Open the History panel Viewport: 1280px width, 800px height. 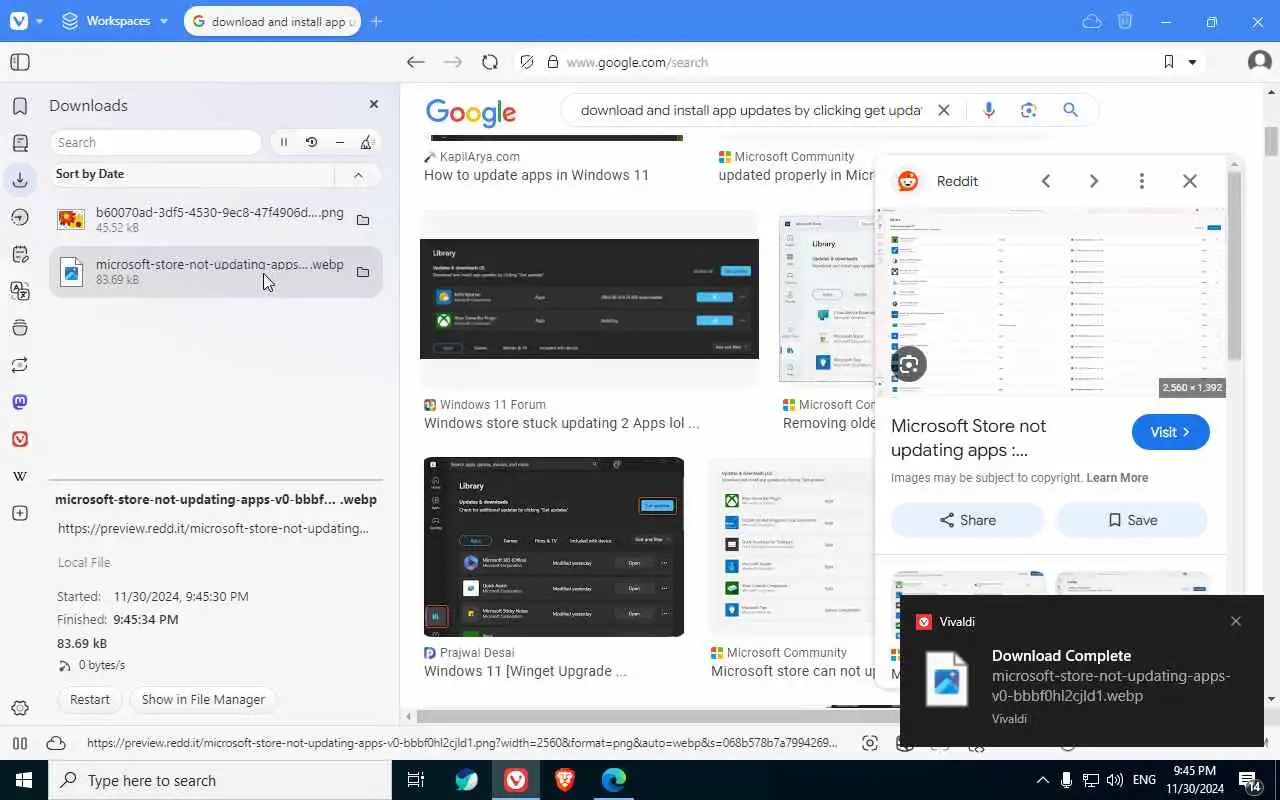click(x=20, y=217)
